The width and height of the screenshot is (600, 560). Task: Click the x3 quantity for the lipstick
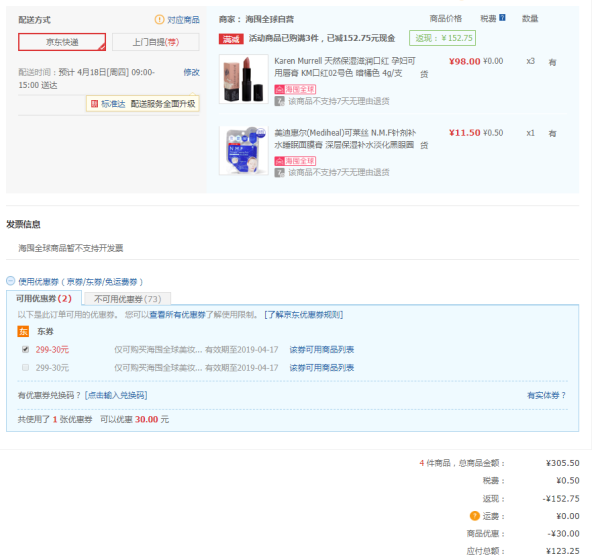point(530,61)
